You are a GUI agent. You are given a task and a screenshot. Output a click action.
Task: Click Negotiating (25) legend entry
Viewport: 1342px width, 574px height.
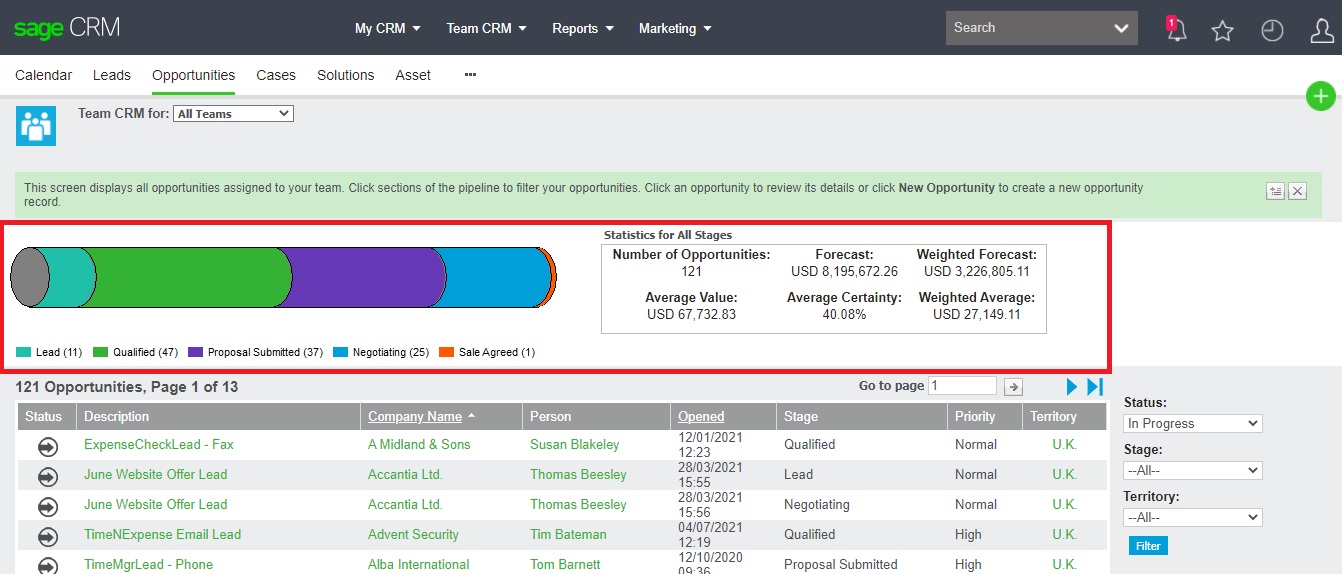pos(381,352)
